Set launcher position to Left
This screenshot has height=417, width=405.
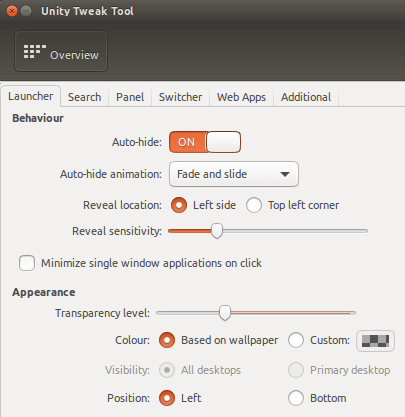tap(167, 398)
